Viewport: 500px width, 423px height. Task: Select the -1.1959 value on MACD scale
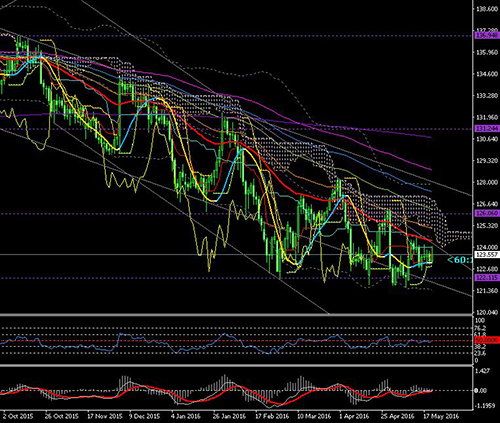484,406
